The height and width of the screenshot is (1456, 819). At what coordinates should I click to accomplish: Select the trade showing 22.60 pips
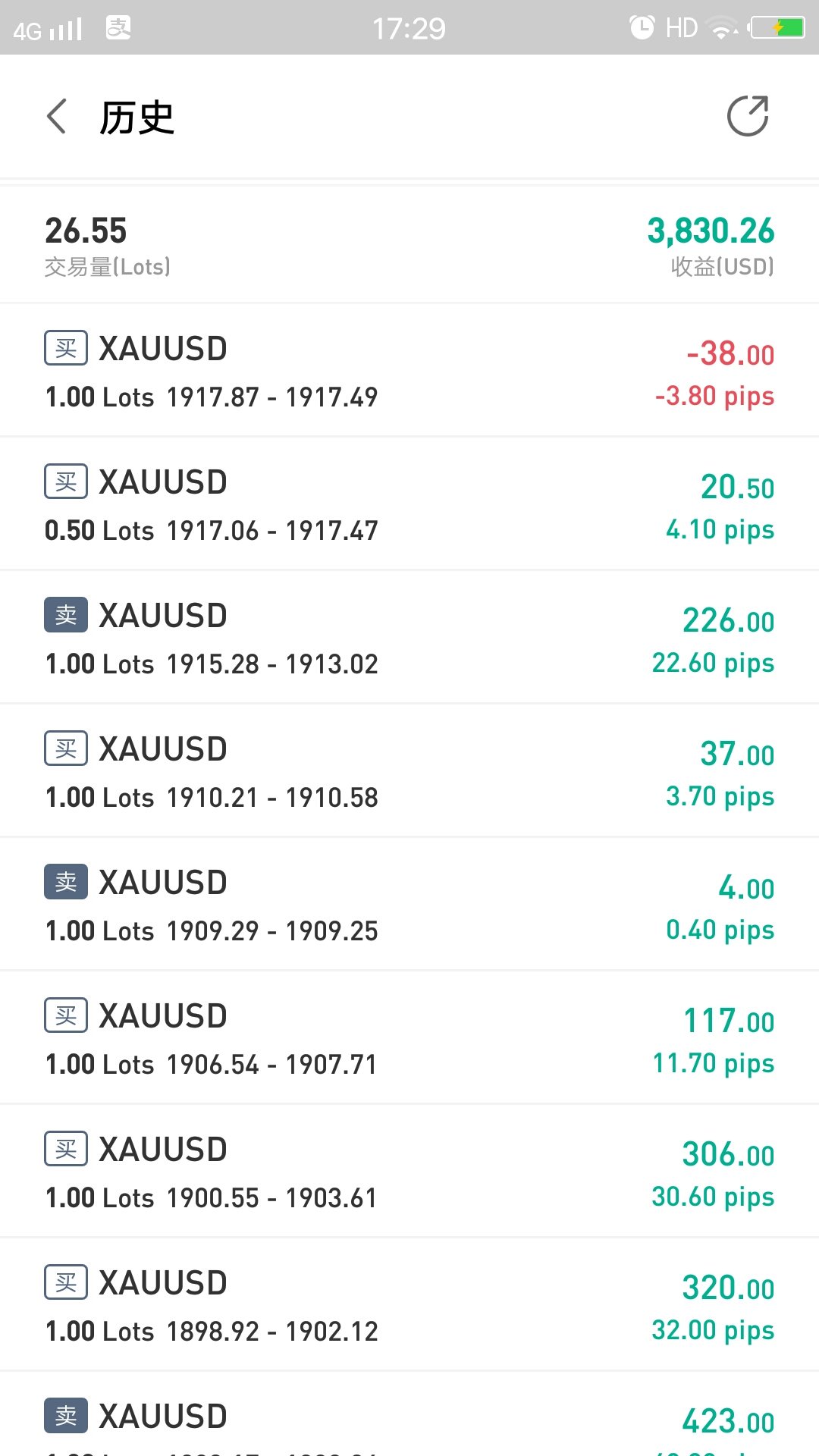tap(409, 637)
